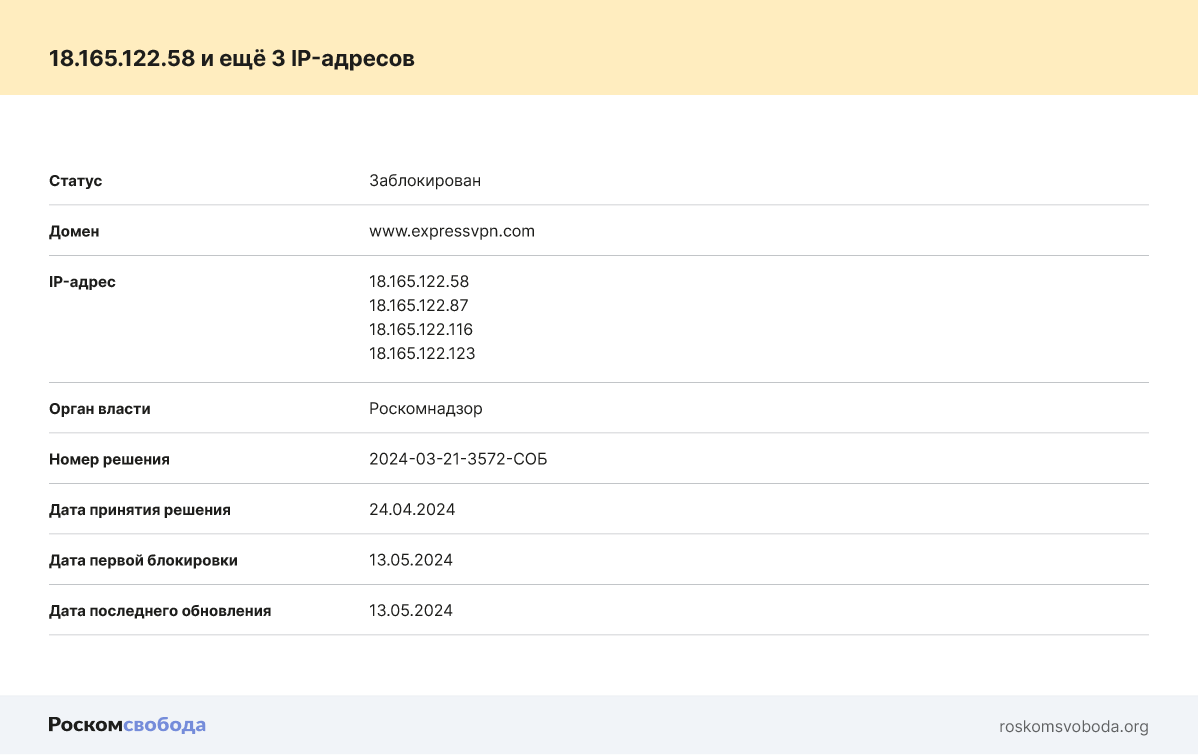Click IP address 18.165.122.58 in the table

[x=419, y=281]
